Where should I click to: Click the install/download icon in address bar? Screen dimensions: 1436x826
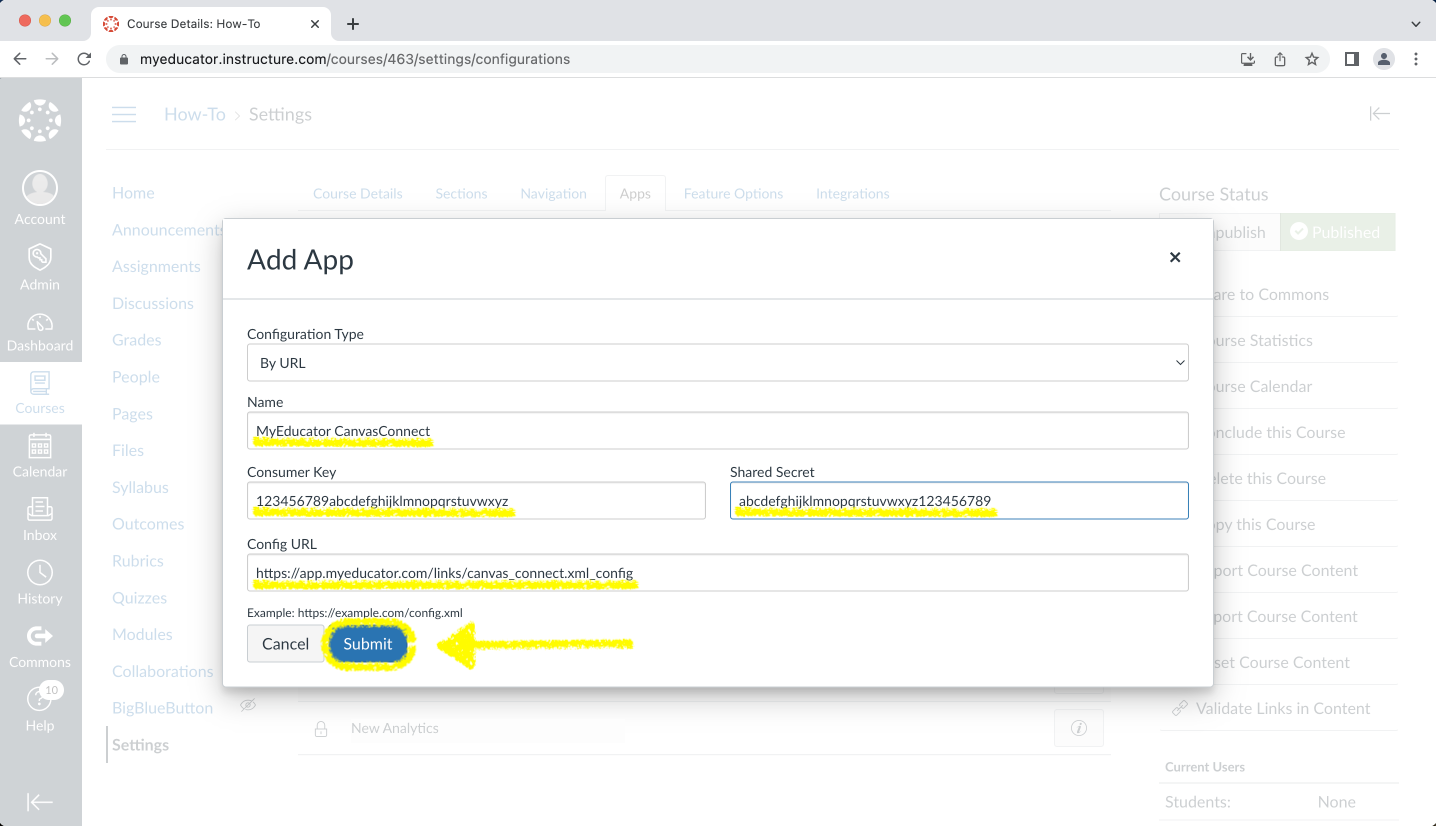1248,59
